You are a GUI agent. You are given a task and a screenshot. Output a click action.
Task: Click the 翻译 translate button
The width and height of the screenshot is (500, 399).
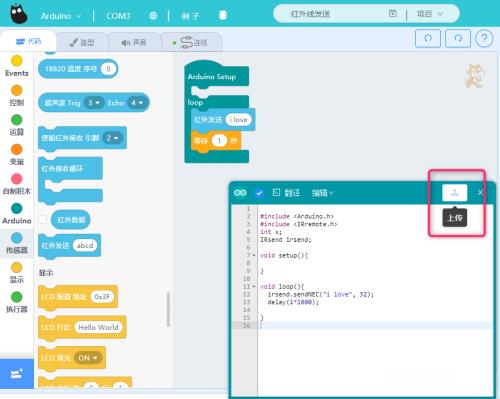coord(286,193)
